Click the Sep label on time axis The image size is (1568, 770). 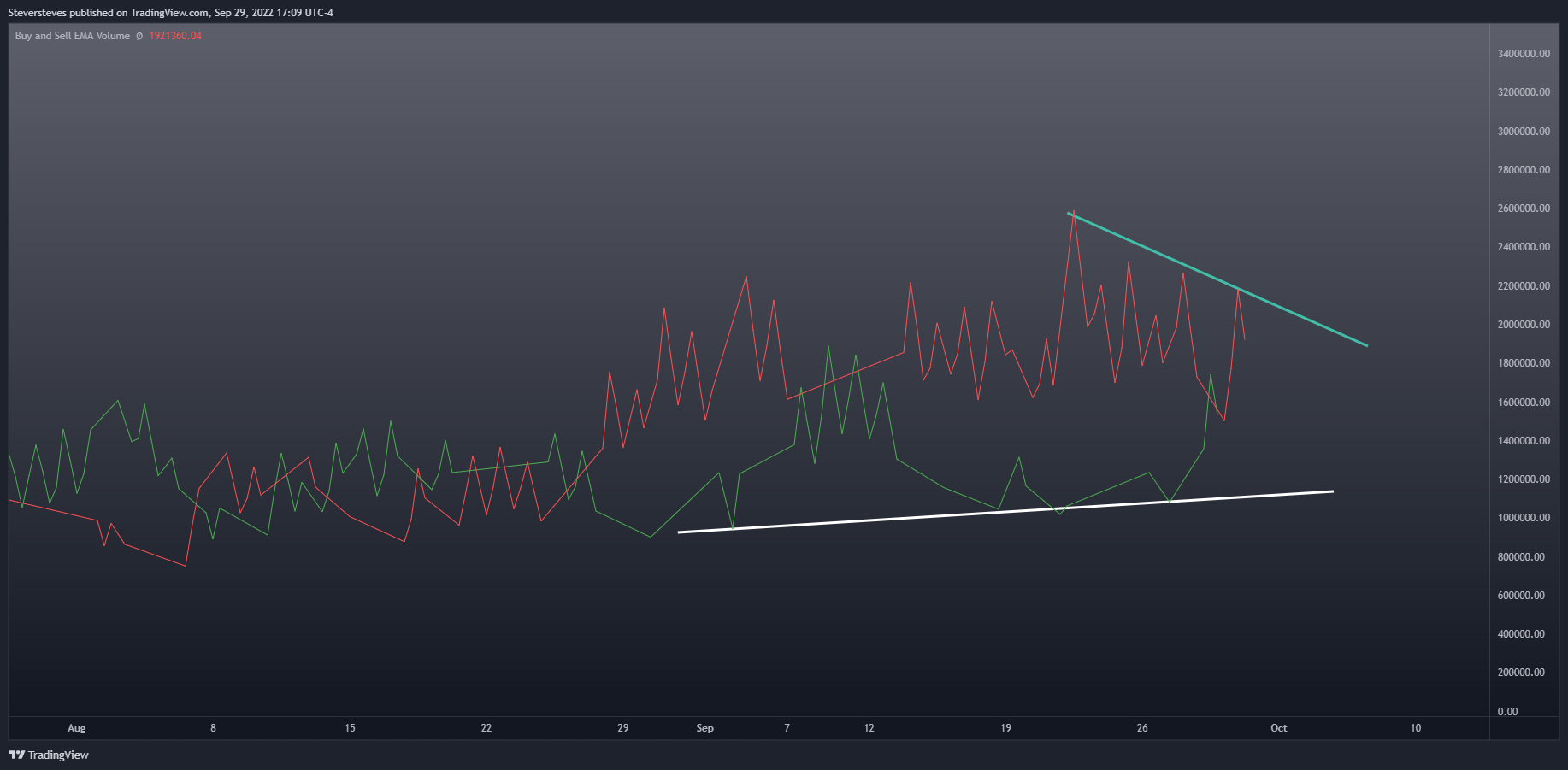point(704,728)
